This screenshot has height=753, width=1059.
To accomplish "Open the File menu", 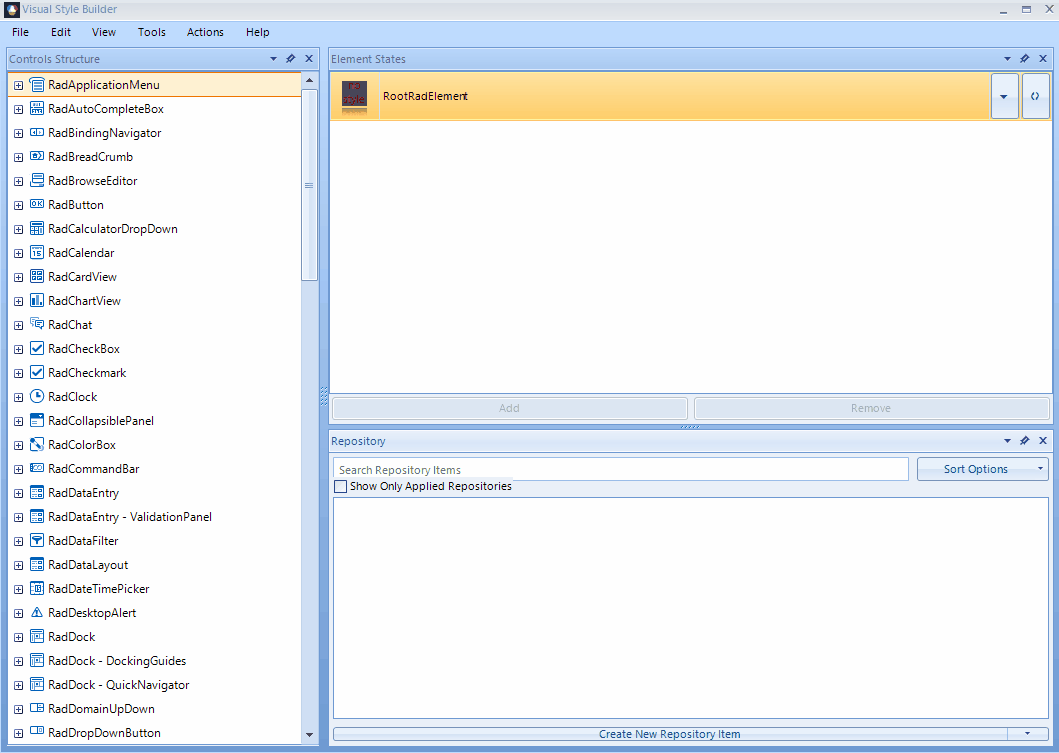I will [x=20, y=32].
